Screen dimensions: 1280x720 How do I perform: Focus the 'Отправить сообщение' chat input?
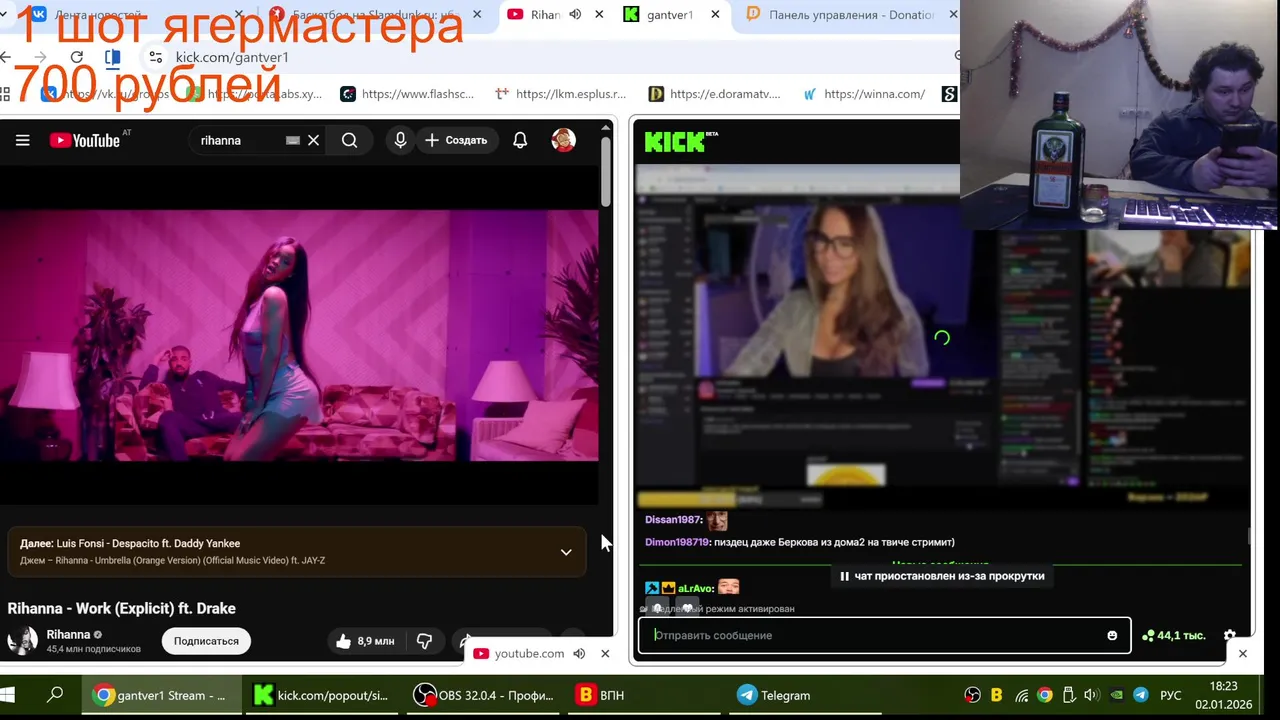884,635
